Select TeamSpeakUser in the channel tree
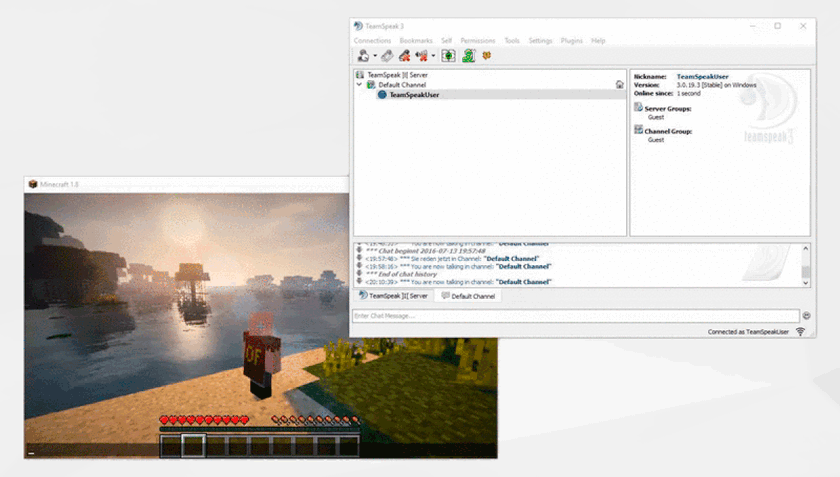840x477 pixels. 414,95
